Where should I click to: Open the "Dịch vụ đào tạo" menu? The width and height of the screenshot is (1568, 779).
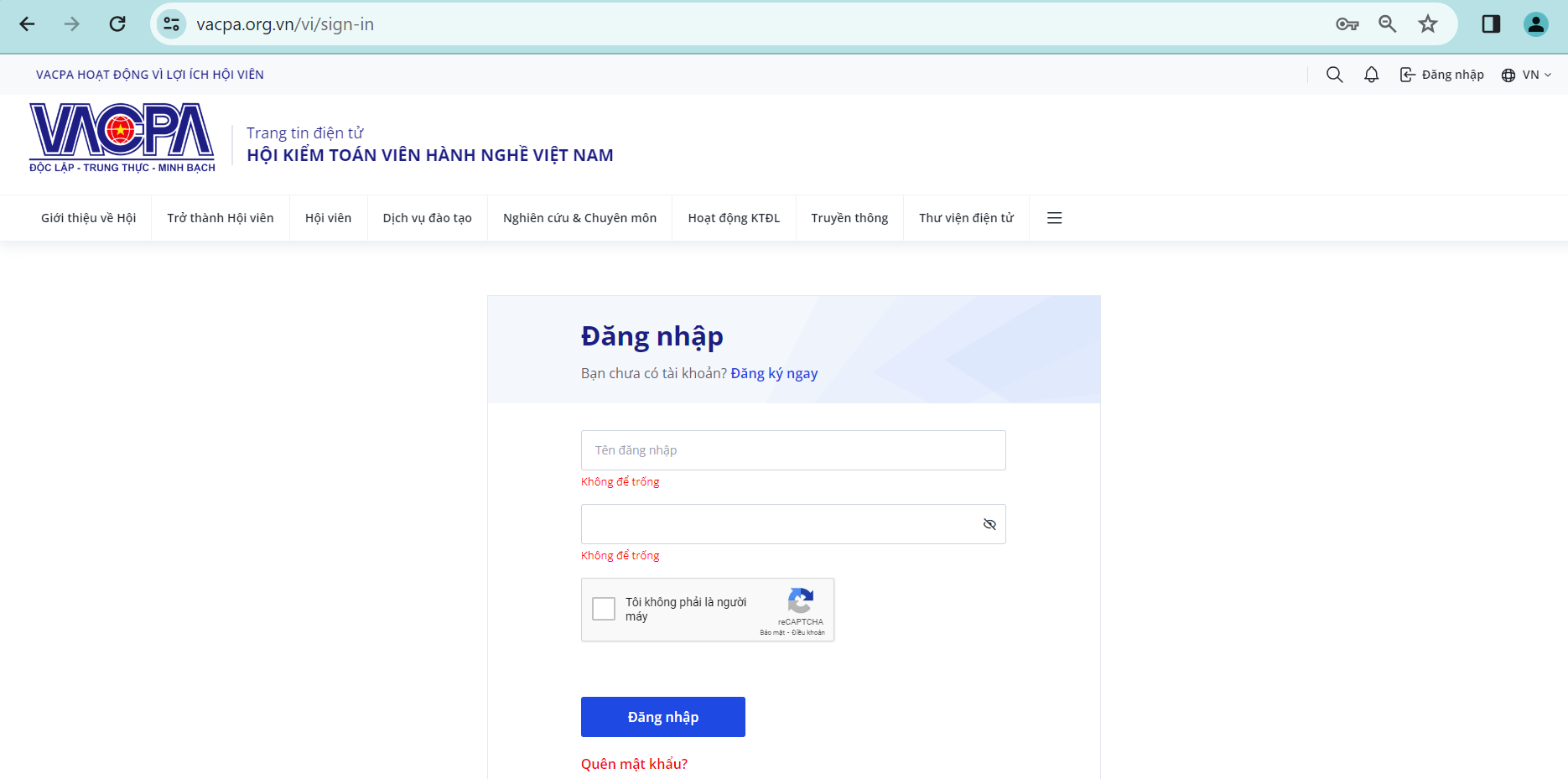coord(427,218)
